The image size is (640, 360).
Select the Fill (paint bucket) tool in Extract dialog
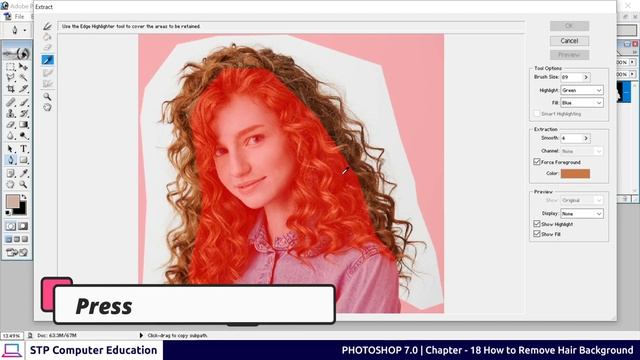tap(47, 37)
